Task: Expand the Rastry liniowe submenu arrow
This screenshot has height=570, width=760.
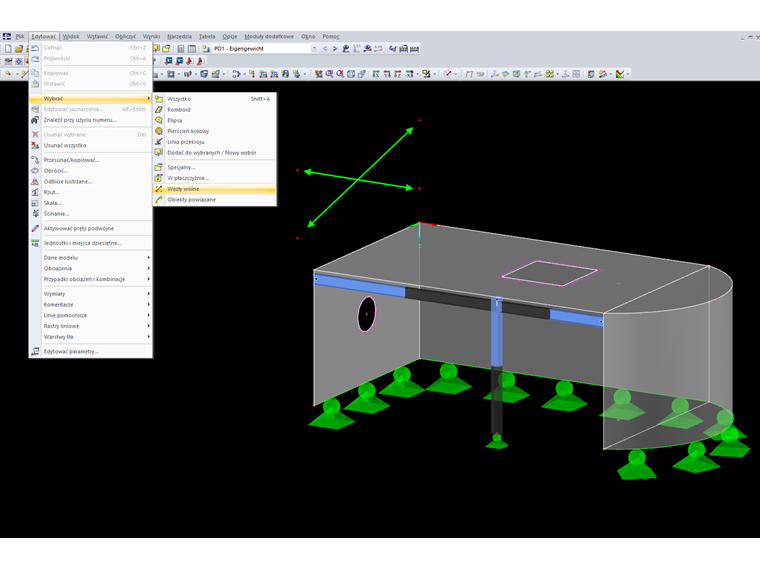Action: (x=148, y=326)
